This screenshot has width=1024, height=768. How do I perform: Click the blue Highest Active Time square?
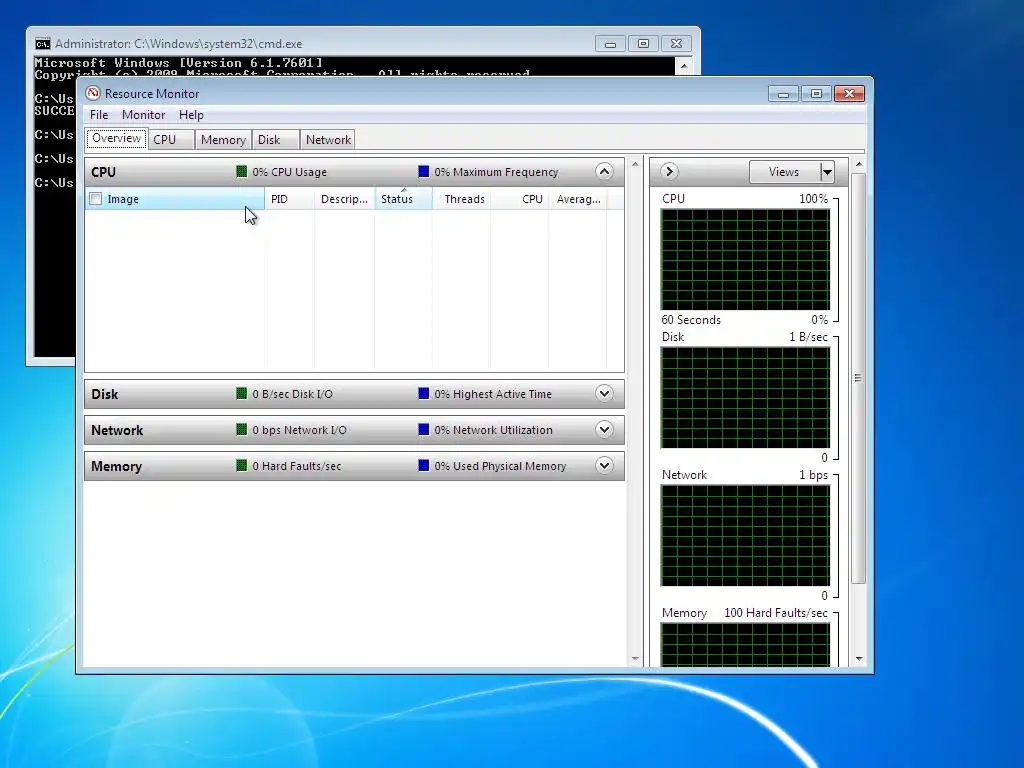424,394
